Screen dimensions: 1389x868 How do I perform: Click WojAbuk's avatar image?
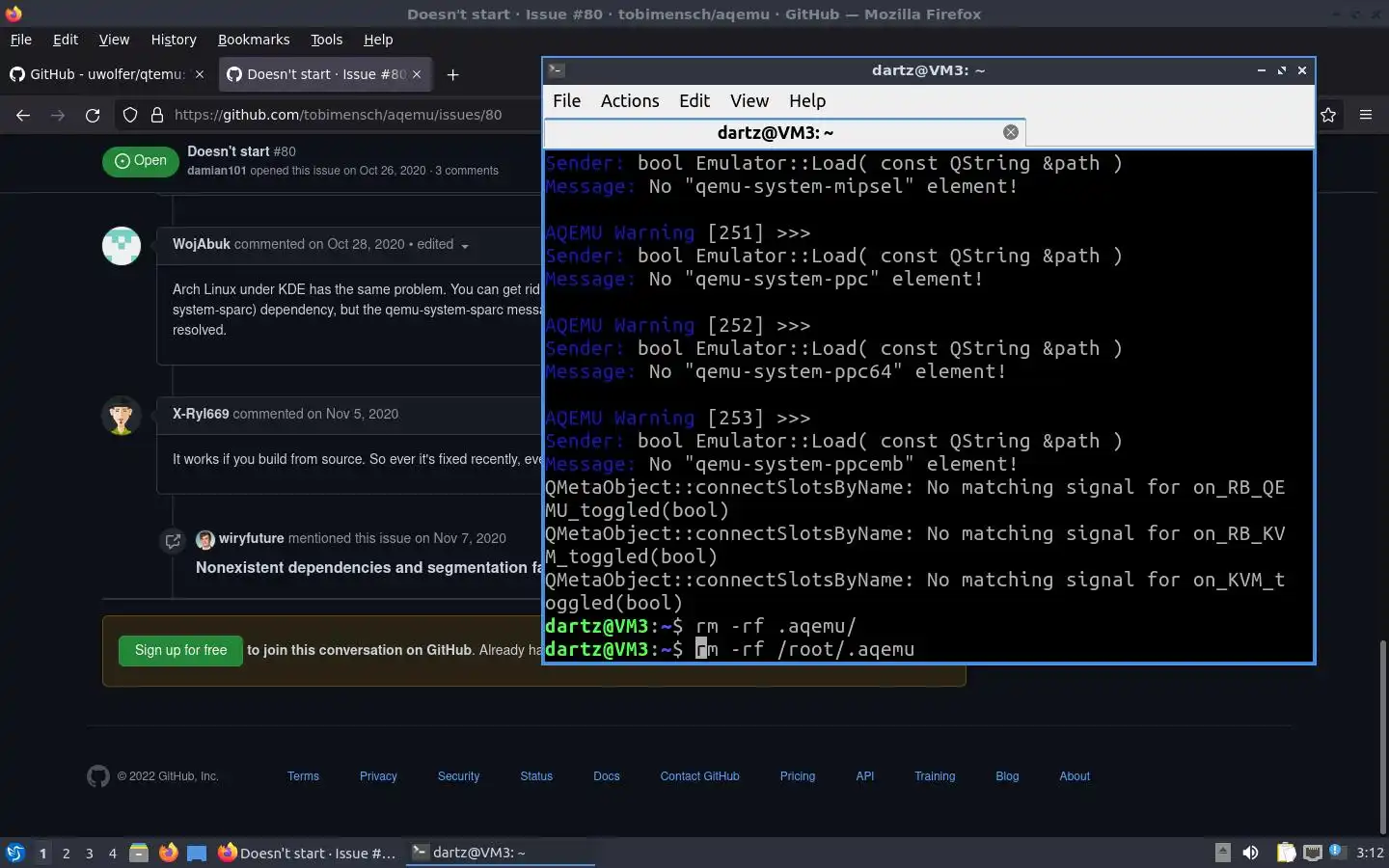click(122, 246)
